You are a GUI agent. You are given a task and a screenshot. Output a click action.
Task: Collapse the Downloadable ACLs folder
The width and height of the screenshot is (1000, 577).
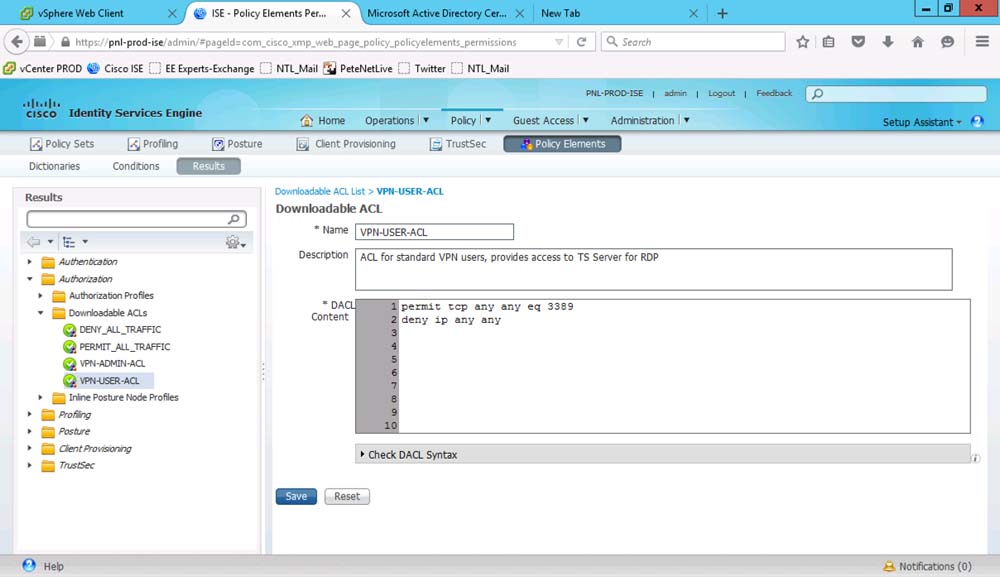tap(40, 313)
